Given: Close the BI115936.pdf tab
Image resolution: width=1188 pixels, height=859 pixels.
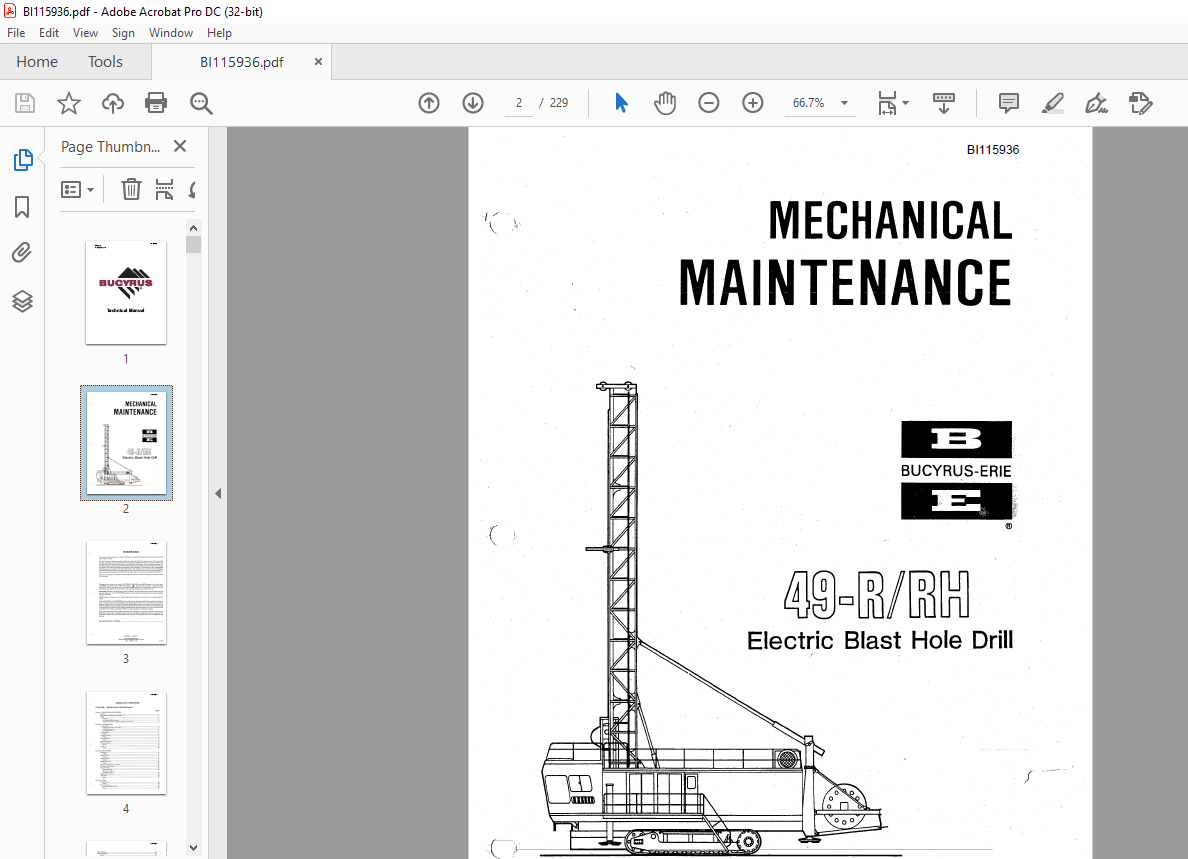Looking at the screenshot, I should pyautogui.click(x=318, y=61).
